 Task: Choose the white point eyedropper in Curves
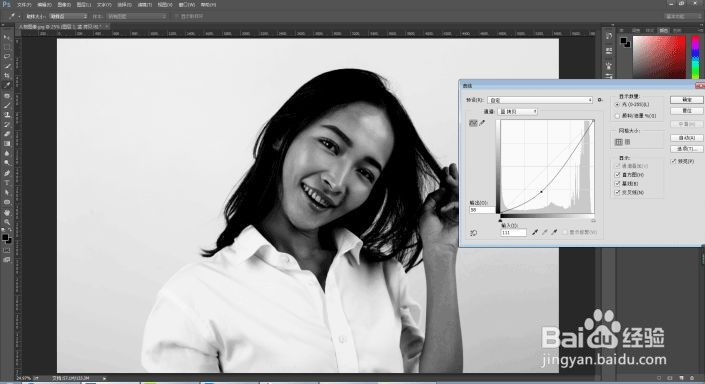[x=554, y=232]
